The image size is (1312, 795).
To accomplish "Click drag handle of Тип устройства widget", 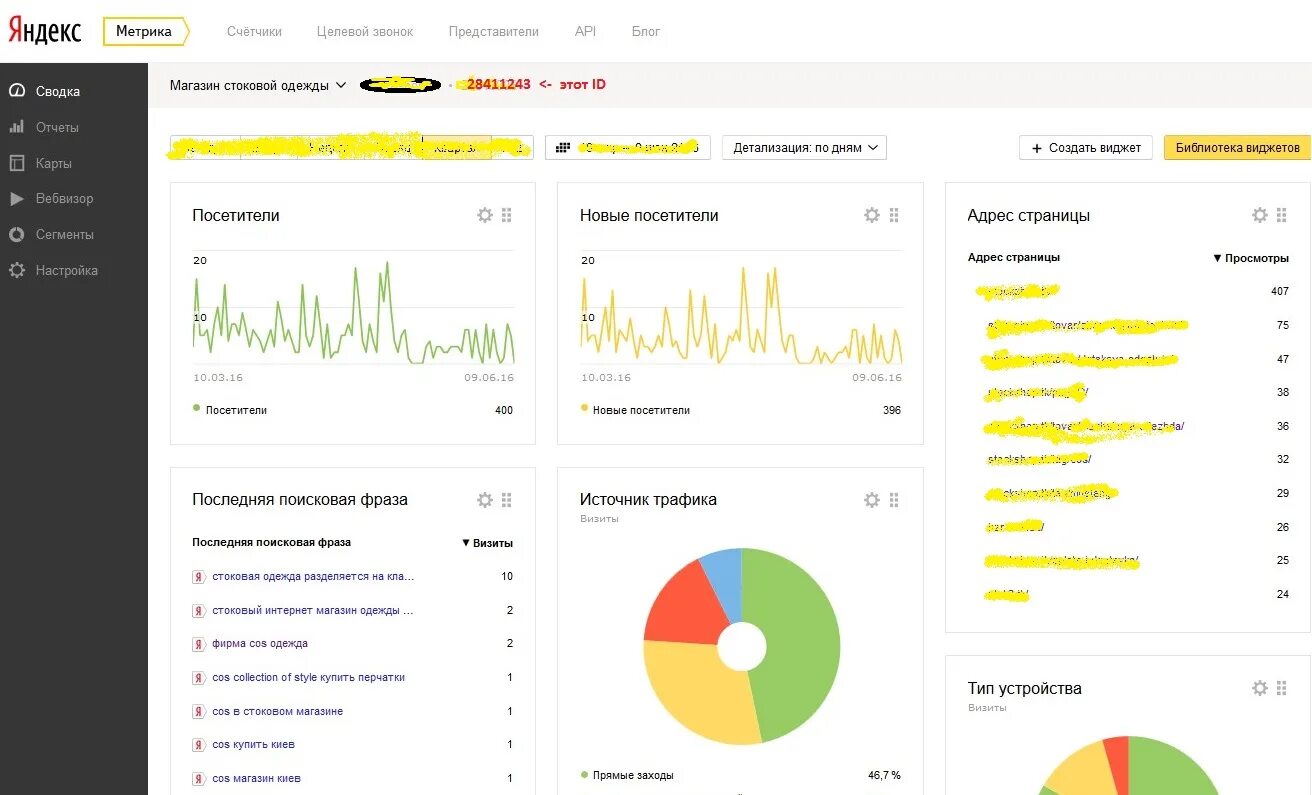I will pos(1282,688).
